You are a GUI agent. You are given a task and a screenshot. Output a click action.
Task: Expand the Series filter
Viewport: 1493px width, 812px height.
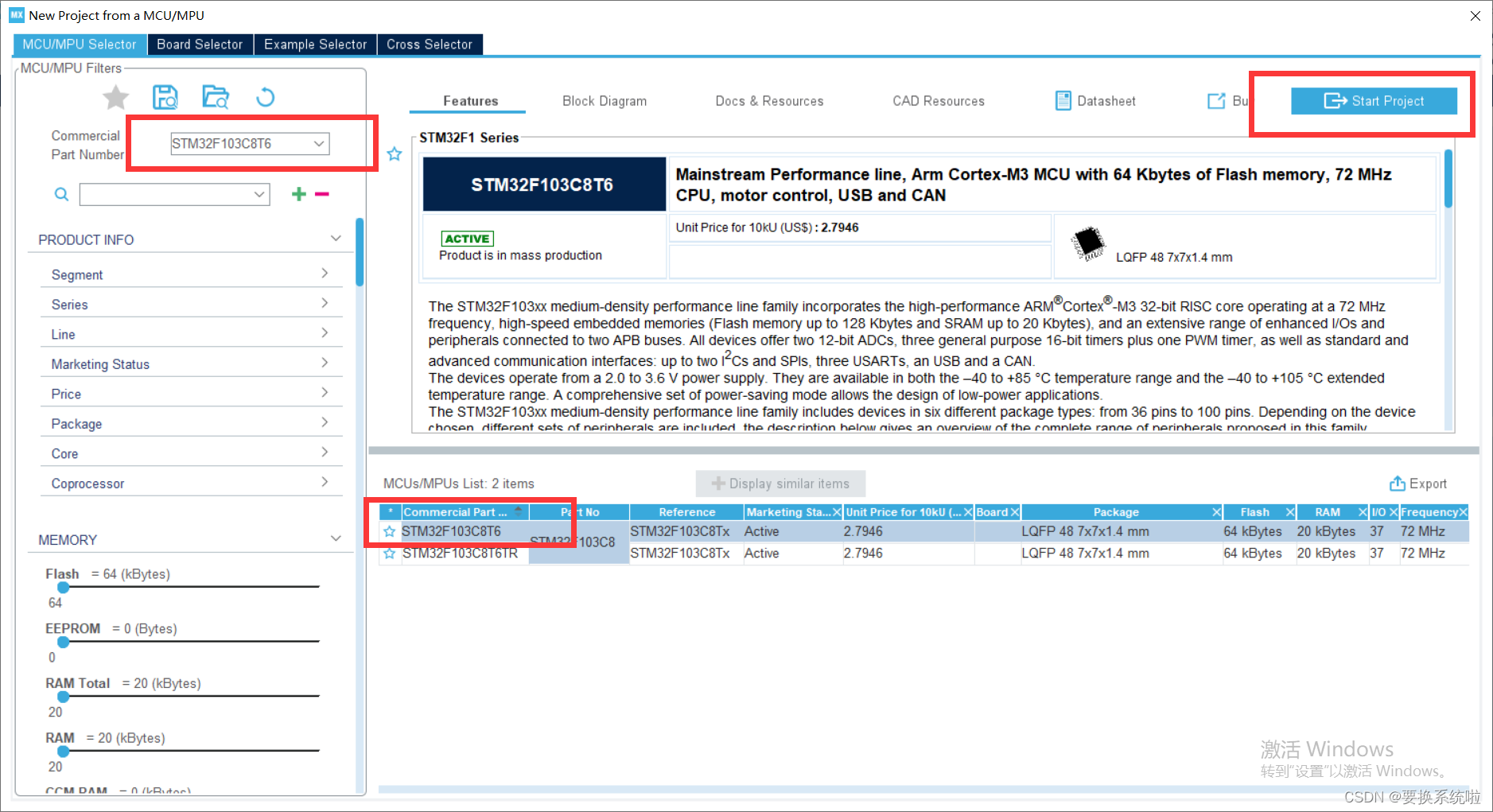click(x=191, y=305)
